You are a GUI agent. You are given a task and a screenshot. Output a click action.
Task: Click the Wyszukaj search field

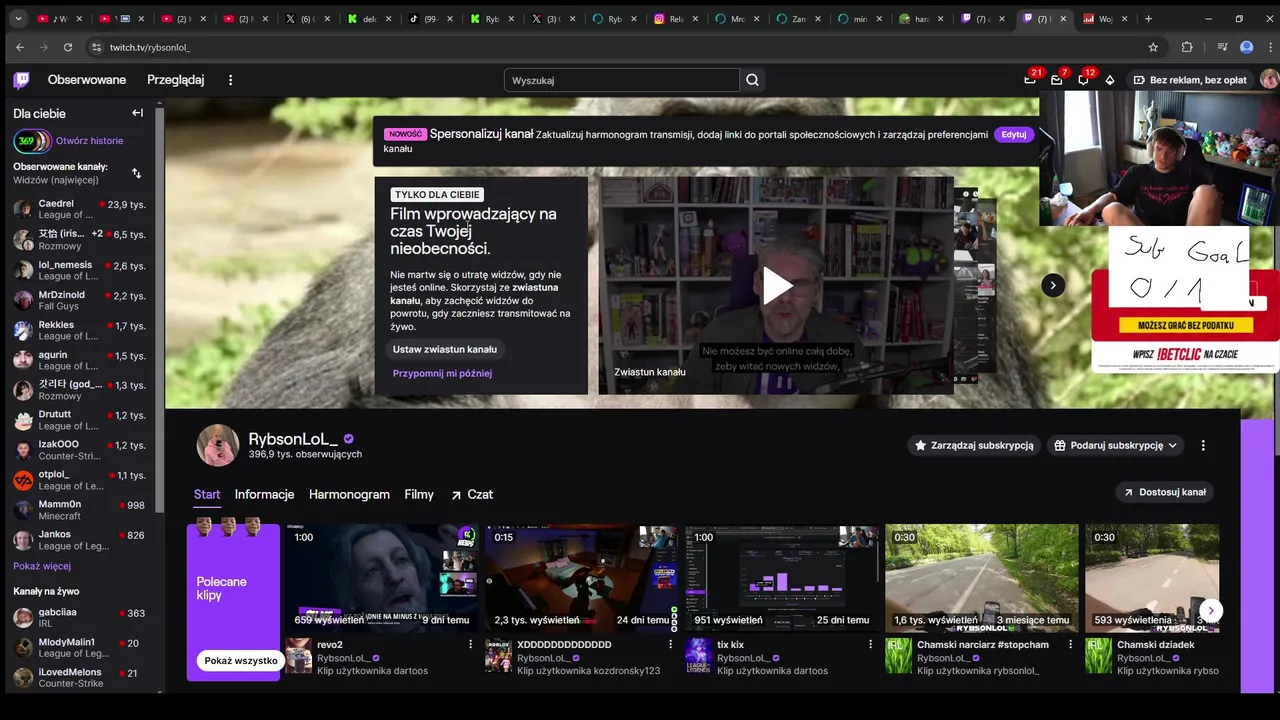[x=621, y=80]
